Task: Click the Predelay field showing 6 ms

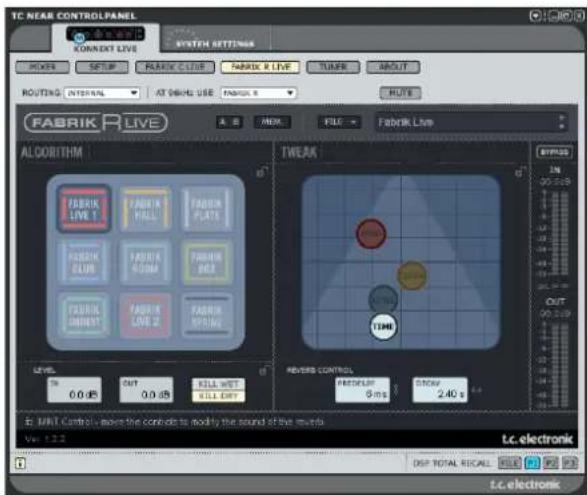Action: pyautogui.click(x=362, y=390)
